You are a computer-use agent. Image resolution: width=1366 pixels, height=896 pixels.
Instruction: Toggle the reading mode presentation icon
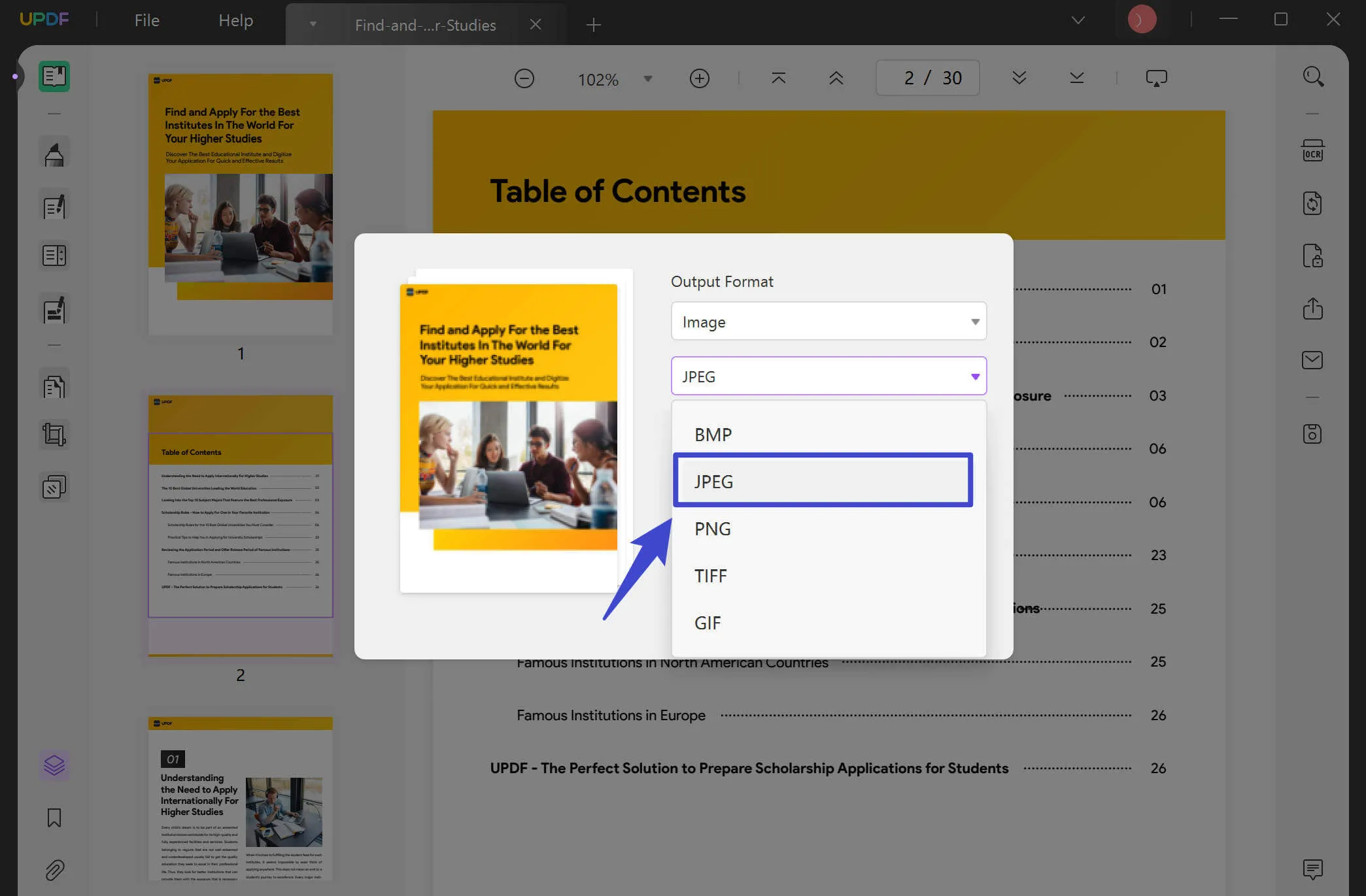pos(1156,78)
